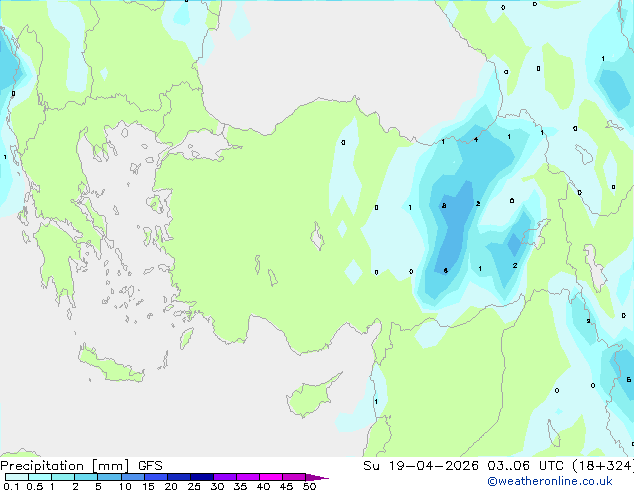Click the "45" legend scale label
Screen dimensions: 634x490
(286, 486)
